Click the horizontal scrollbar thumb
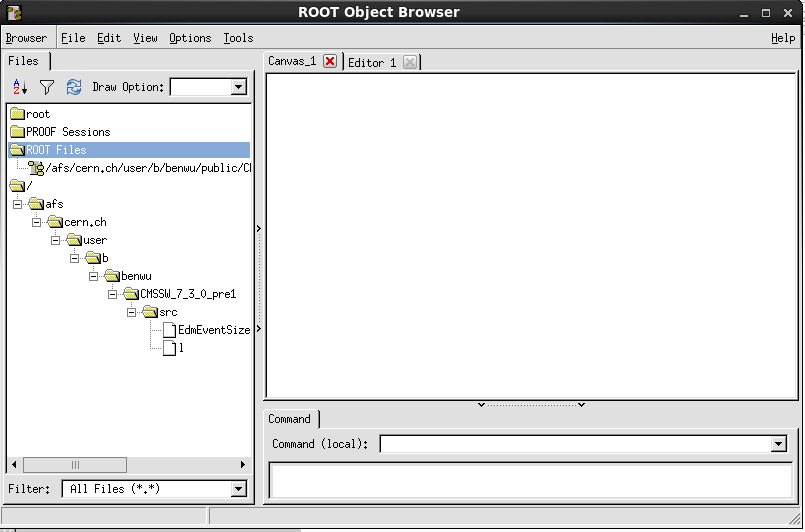 [x=75, y=465]
